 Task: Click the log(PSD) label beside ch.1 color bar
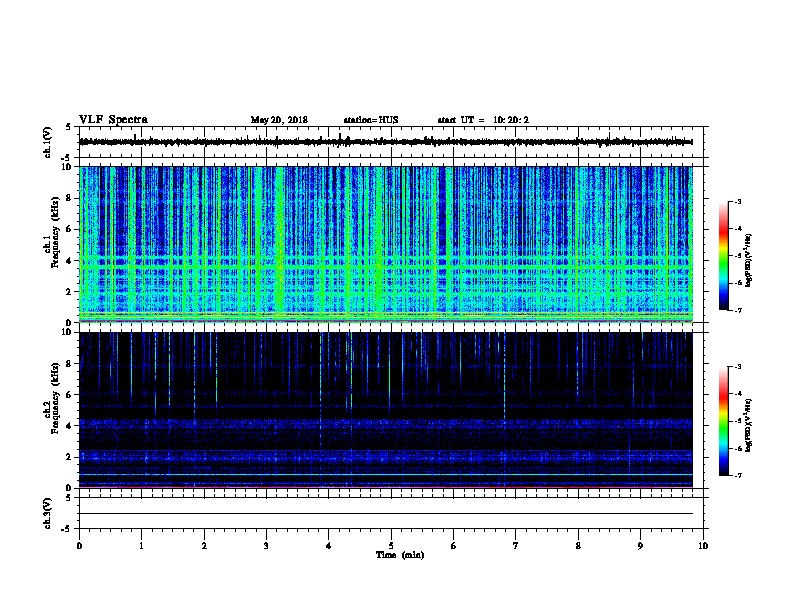pos(748,260)
